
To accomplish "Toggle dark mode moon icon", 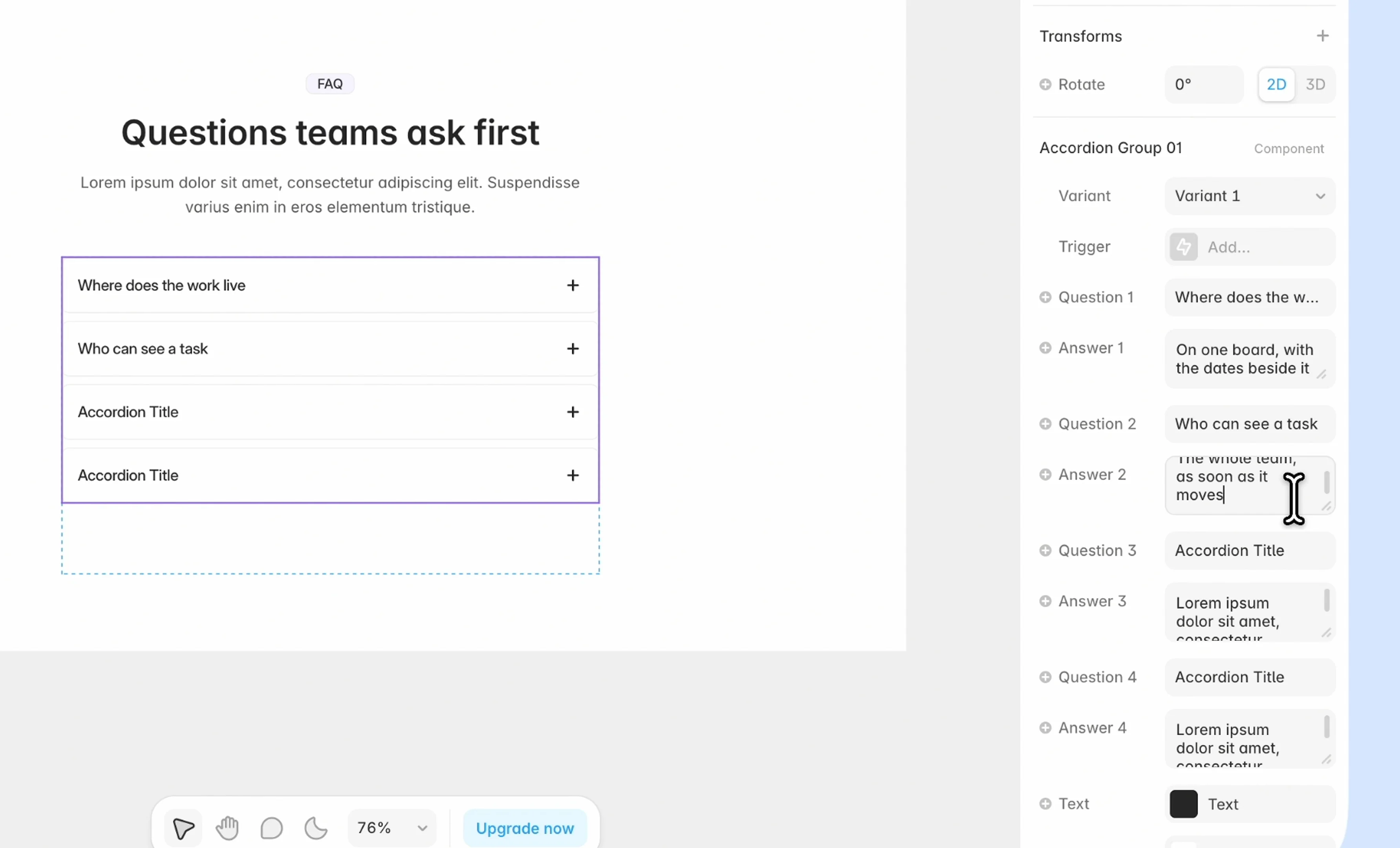I will click(316, 828).
